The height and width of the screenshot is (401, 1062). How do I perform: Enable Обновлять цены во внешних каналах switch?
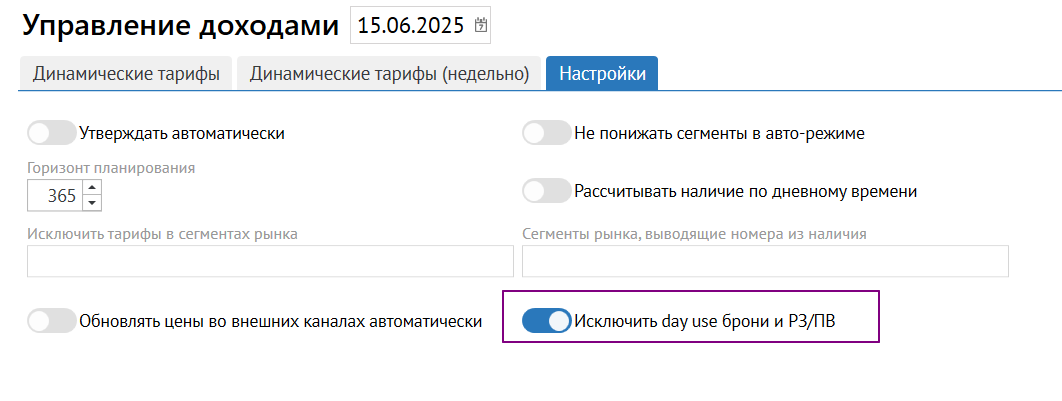52,321
